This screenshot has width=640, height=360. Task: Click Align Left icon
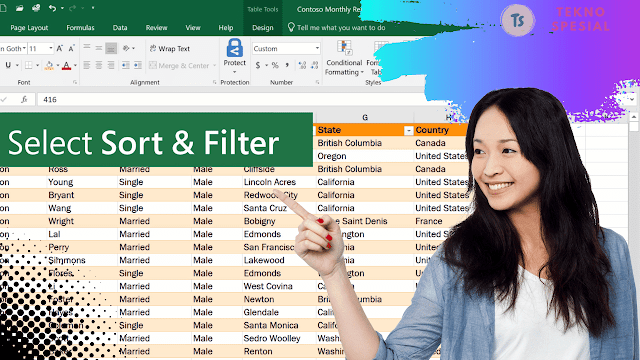87,65
